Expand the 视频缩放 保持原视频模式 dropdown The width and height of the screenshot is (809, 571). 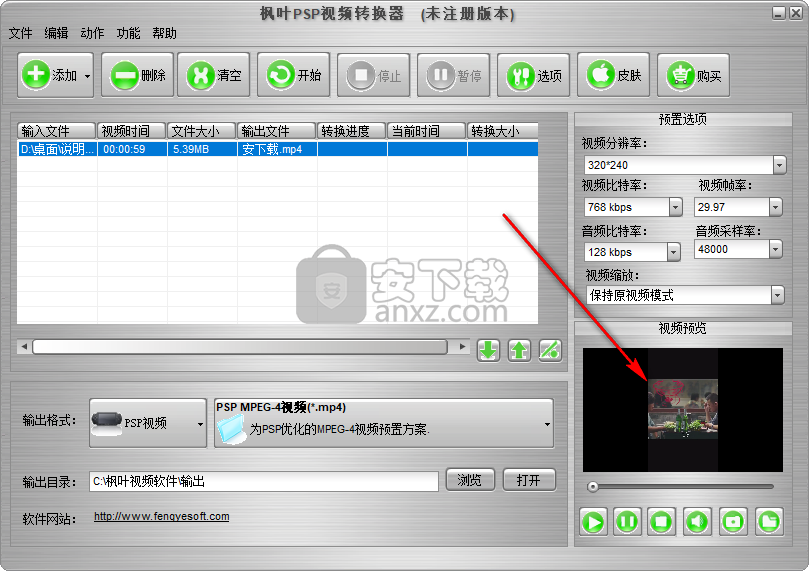coord(778,296)
